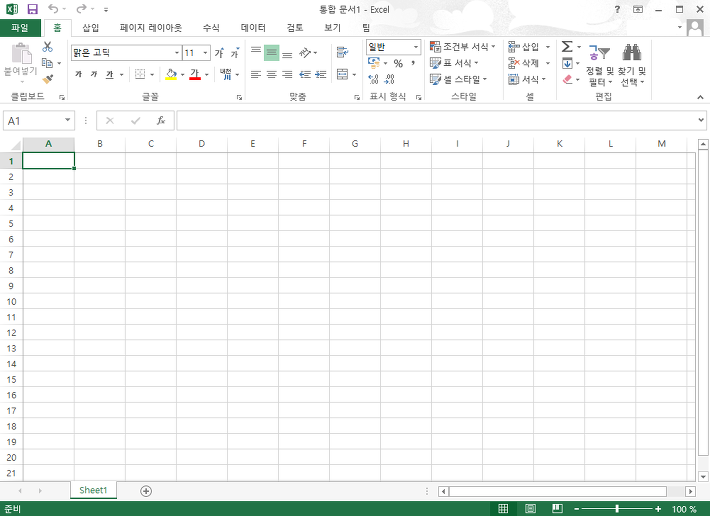This screenshot has width=710, height=516.
Task: Click the Undo arrow icon
Action: point(53,9)
